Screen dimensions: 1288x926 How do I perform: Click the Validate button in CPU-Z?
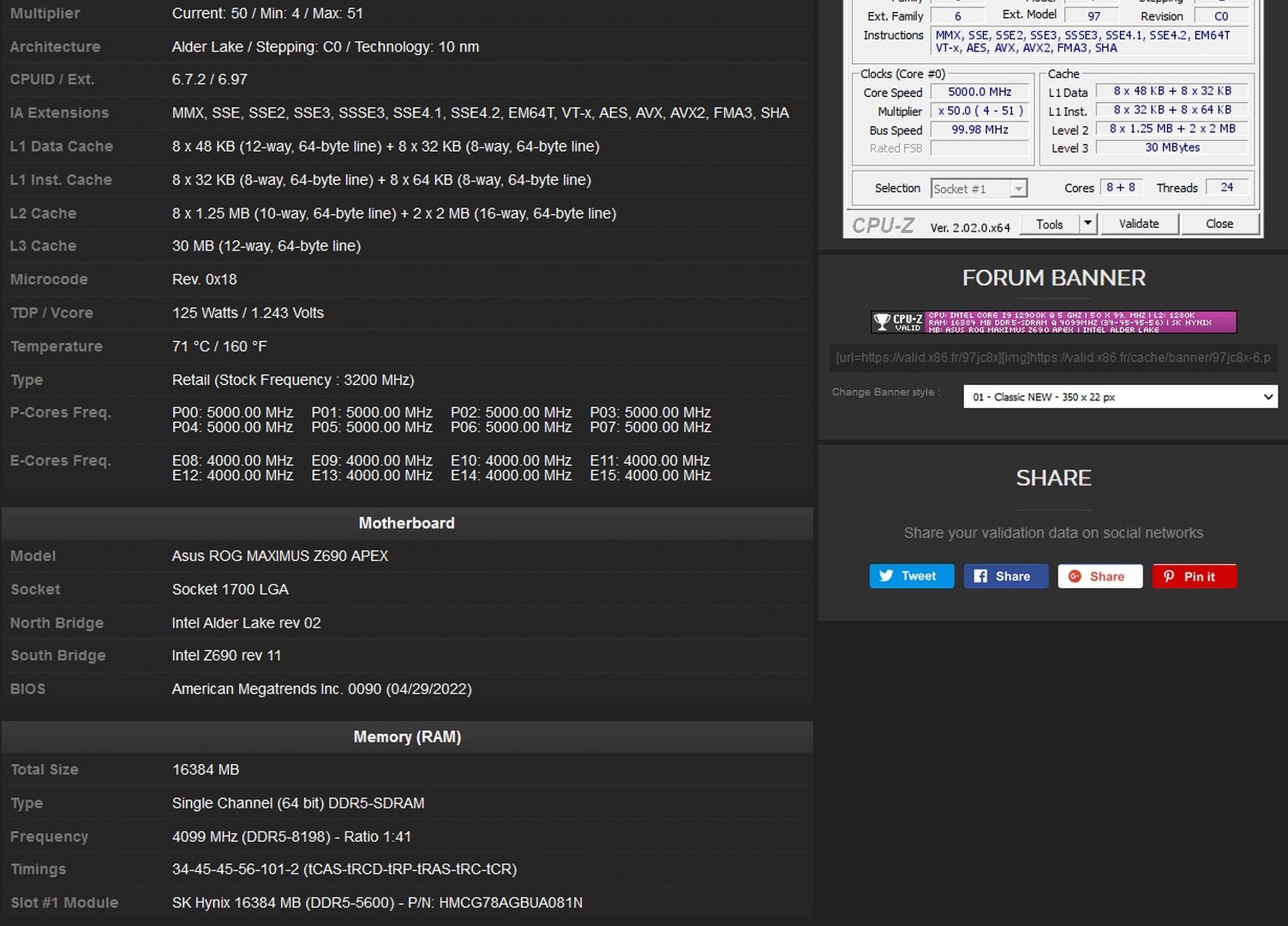[x=1138, y=224]
